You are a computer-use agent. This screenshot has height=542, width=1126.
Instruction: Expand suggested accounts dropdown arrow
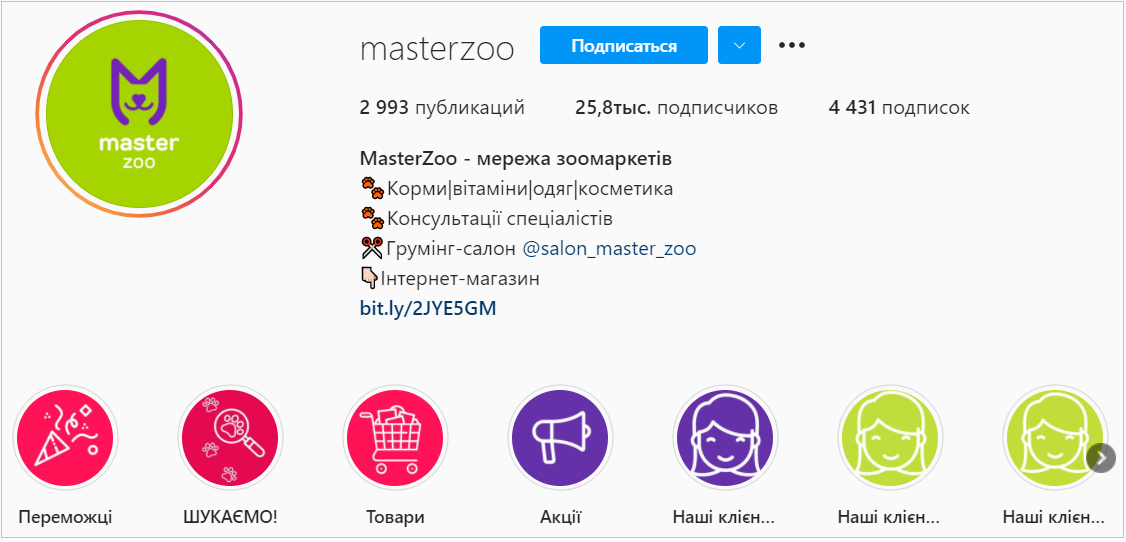pos(740,46)
